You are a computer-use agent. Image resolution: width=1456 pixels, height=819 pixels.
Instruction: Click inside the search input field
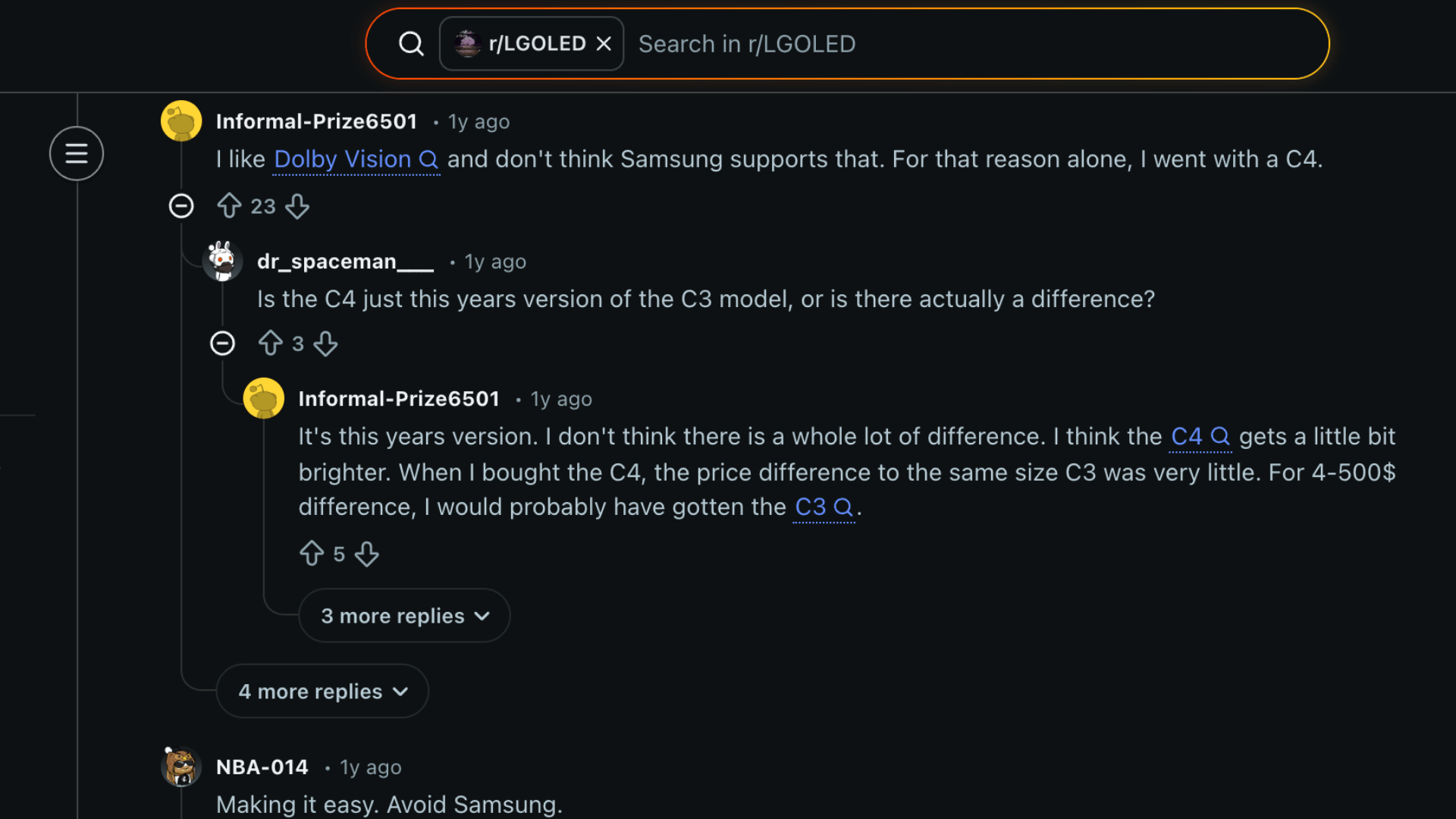(834, 43)
